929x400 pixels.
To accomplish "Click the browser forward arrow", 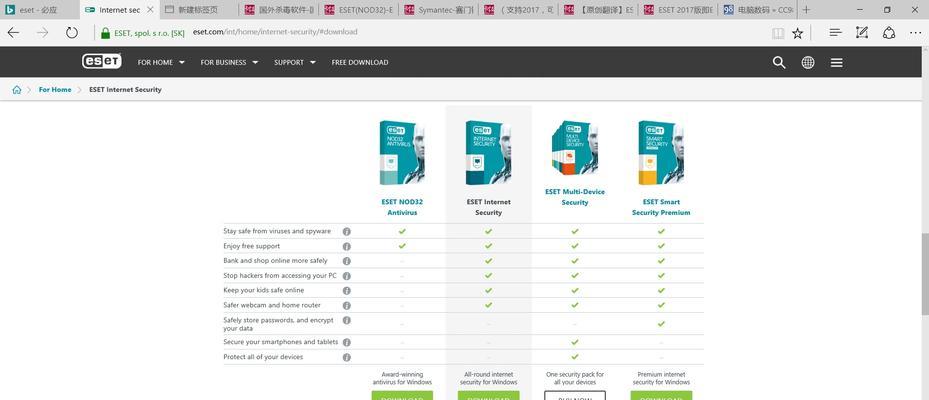I will (43, 33).
